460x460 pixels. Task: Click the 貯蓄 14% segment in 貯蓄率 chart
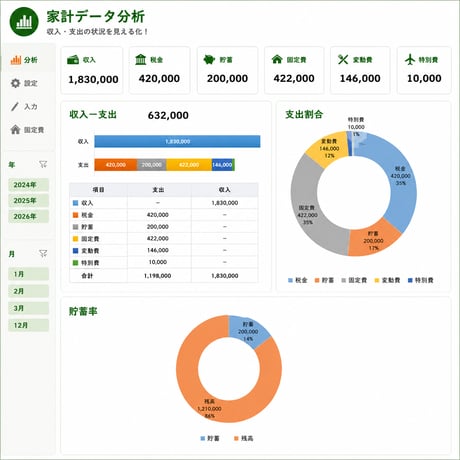click(248, 331)
